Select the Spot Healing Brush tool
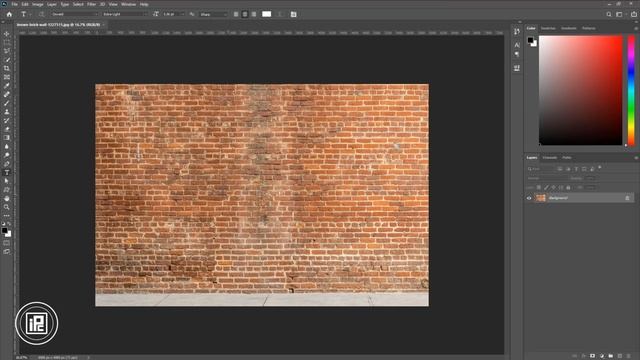 click(x=7, y=94)
